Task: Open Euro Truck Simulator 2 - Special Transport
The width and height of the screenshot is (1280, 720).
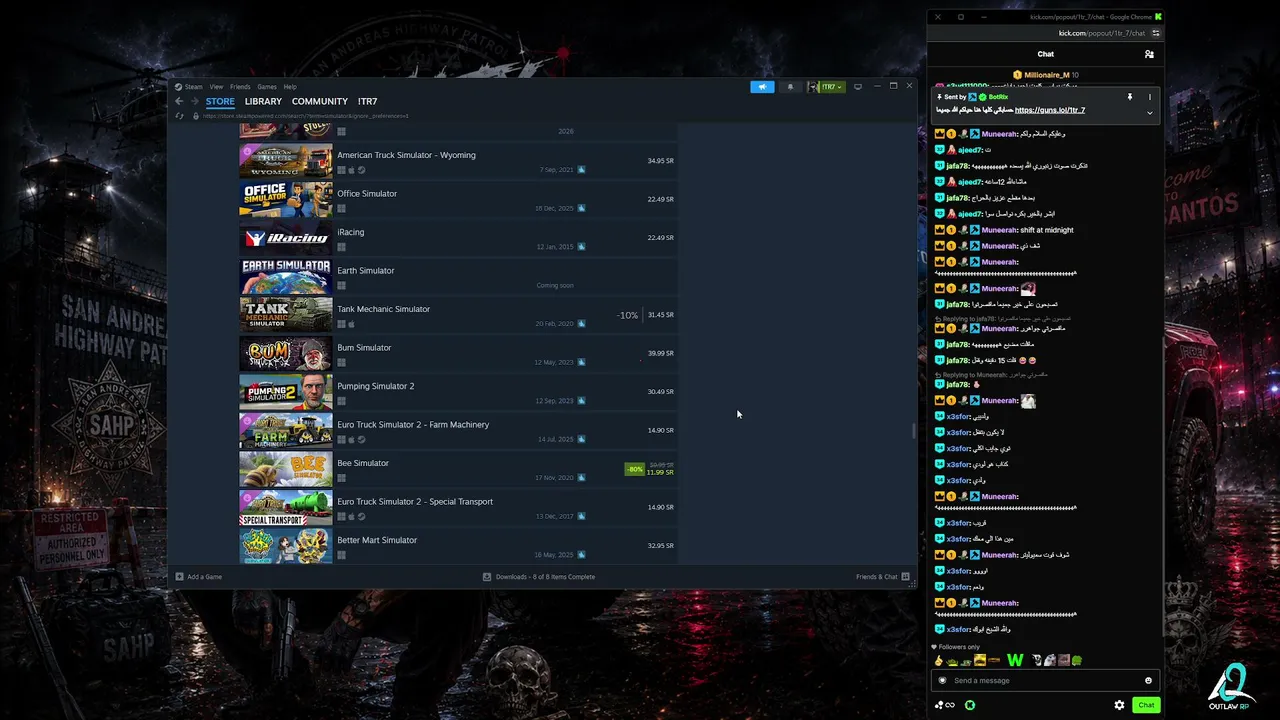Action: click(457, 507)
